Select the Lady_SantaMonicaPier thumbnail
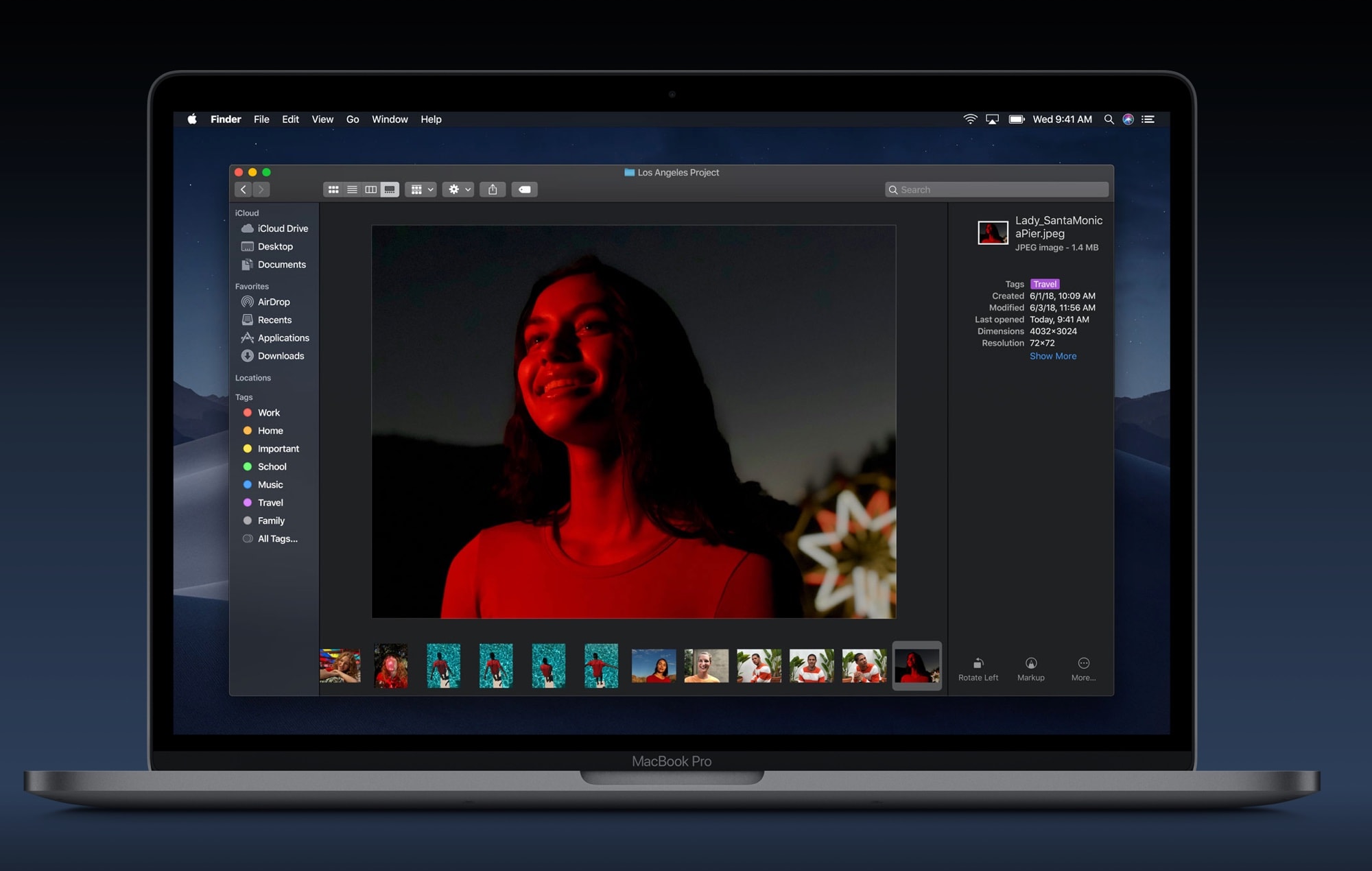The height and width of the screenshot is (871, 1372). [x=915, y=665]
